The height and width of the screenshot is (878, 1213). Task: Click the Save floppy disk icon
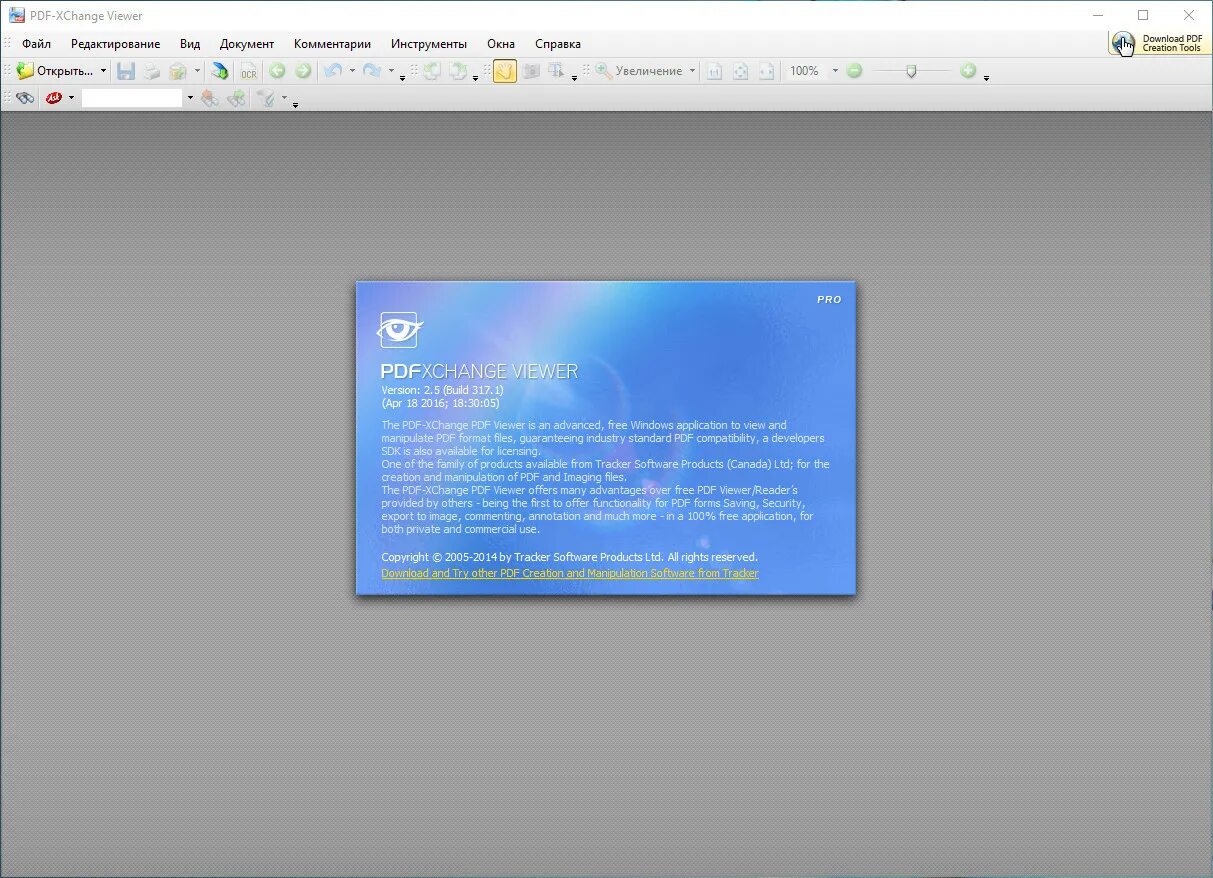126,71
